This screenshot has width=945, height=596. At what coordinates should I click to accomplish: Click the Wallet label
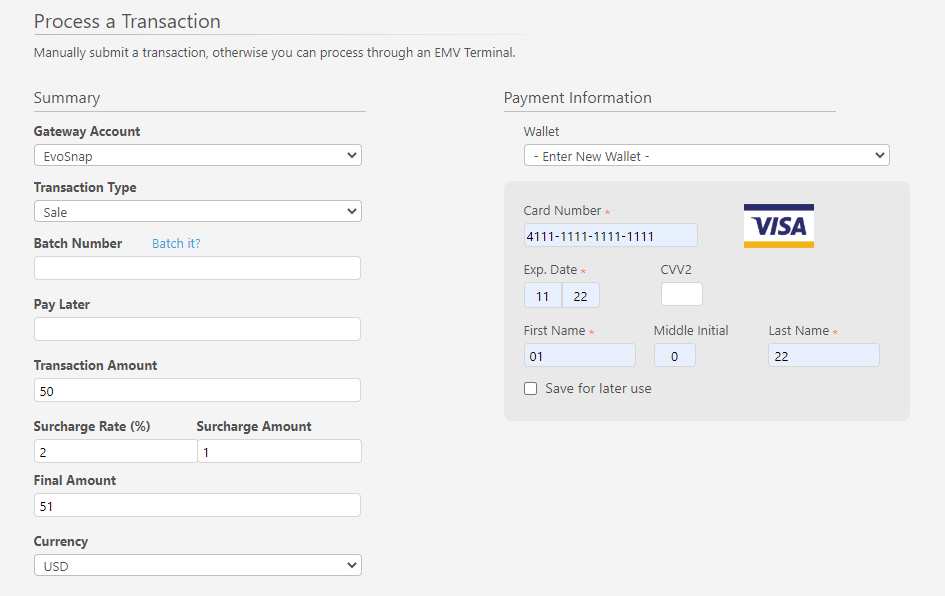[x=541, y=131]
